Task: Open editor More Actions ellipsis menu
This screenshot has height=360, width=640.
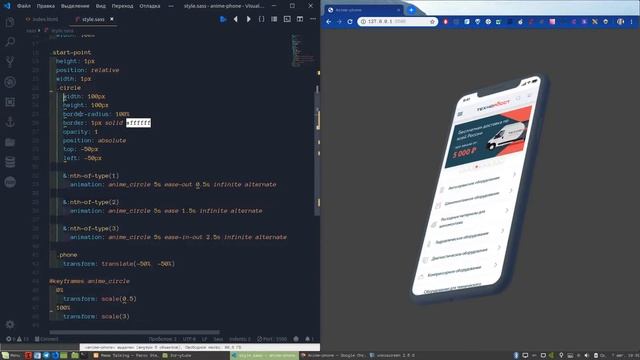Action: pos(313,19)
